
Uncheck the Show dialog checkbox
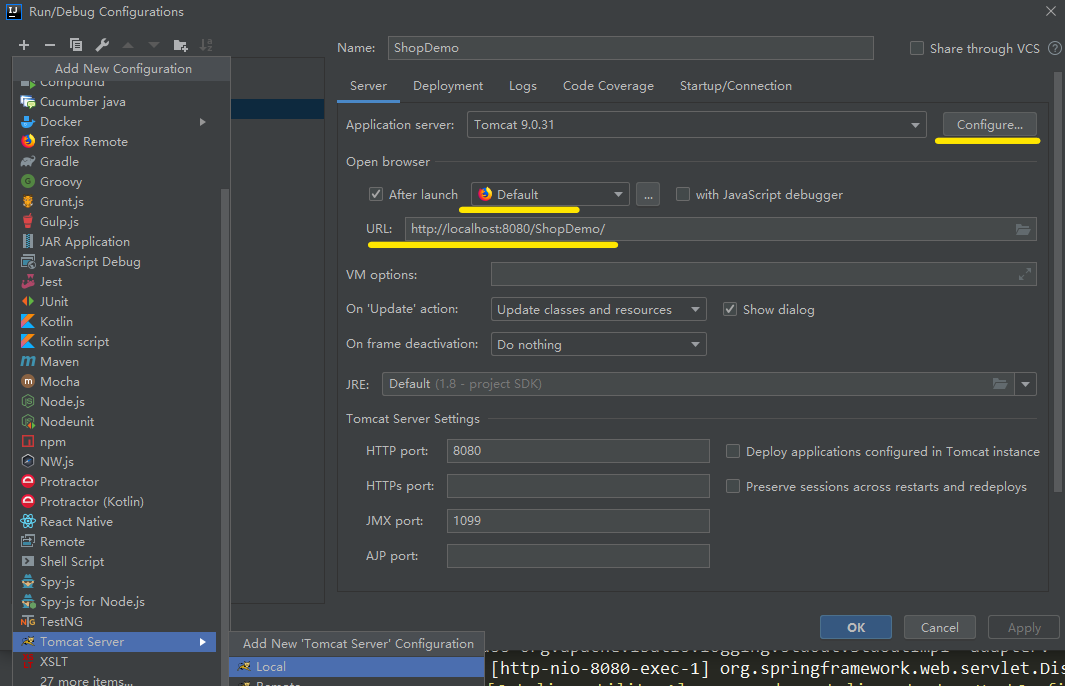tap(729, 309)
